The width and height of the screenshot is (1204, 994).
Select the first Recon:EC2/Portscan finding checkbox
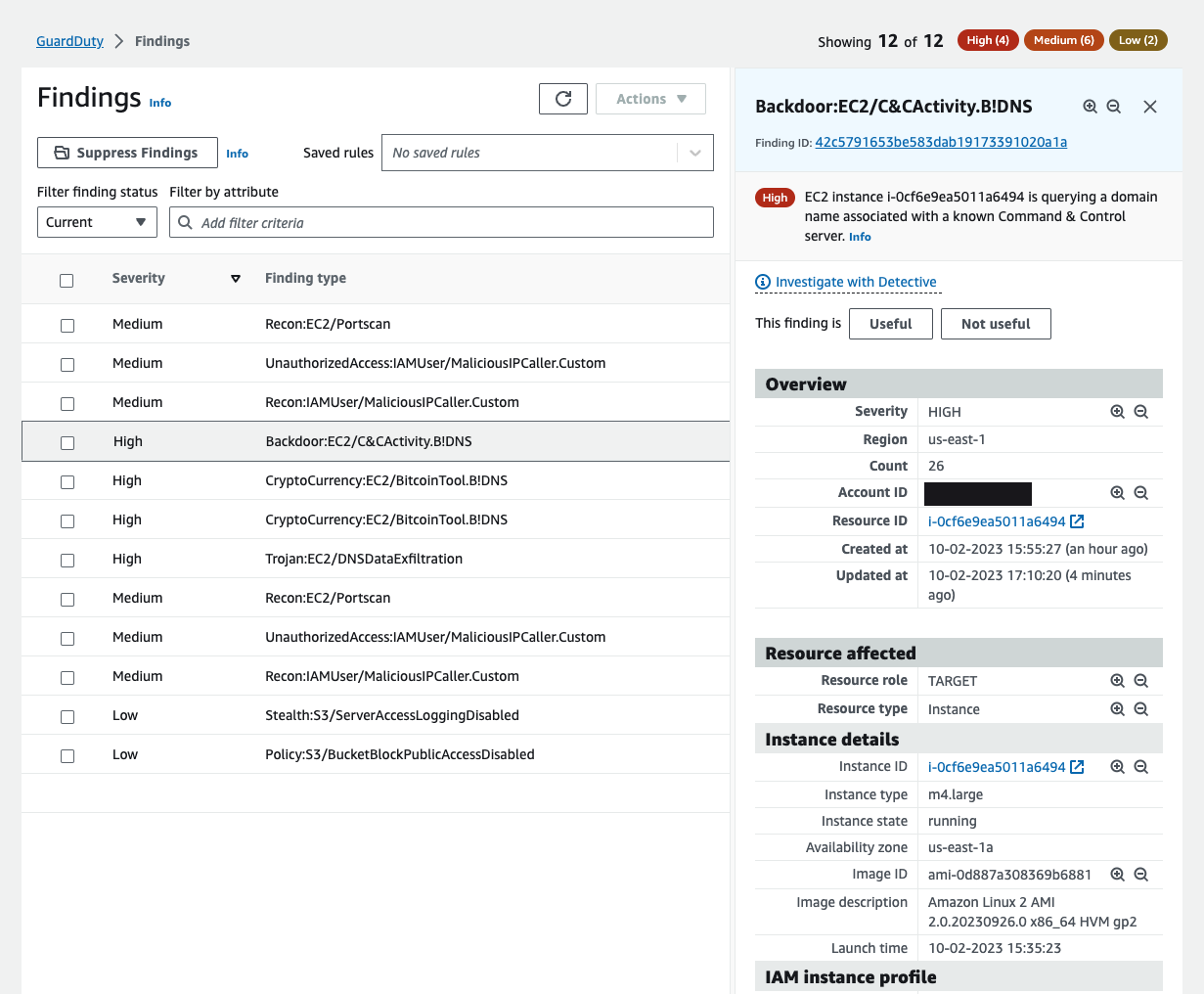pyautogui.click(x=67, y=326)
